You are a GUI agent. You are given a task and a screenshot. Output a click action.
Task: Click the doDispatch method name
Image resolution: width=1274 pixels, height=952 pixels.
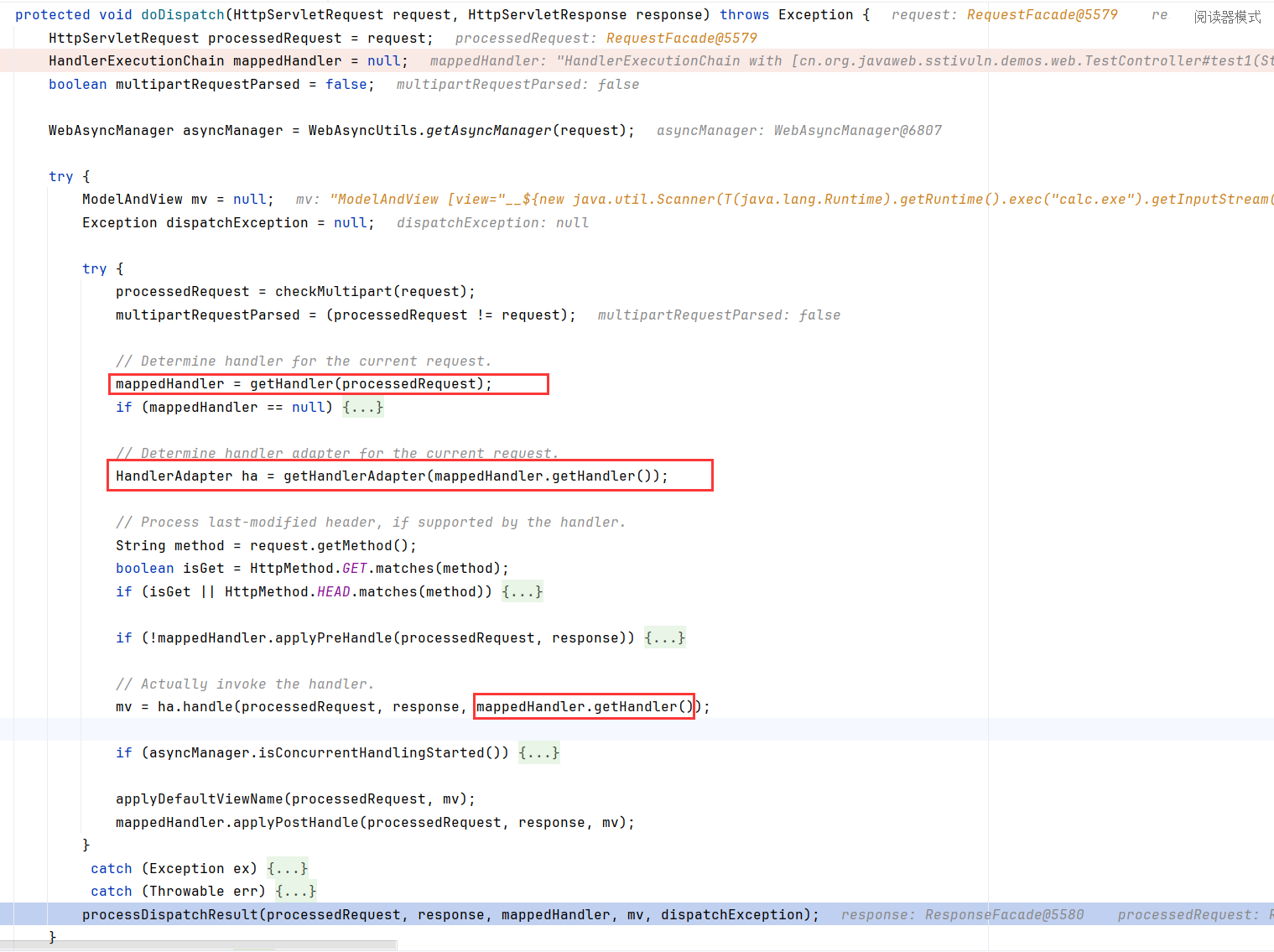pyautogui.click(x=181, y=14)
